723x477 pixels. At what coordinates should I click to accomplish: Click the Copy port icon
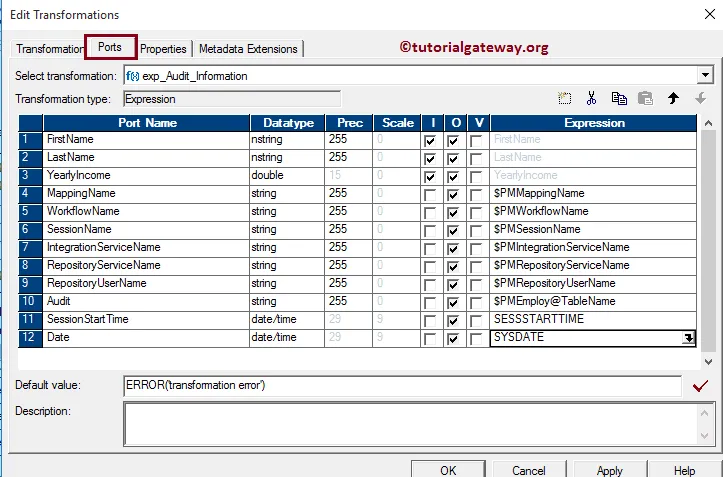[x=618, y=99]
